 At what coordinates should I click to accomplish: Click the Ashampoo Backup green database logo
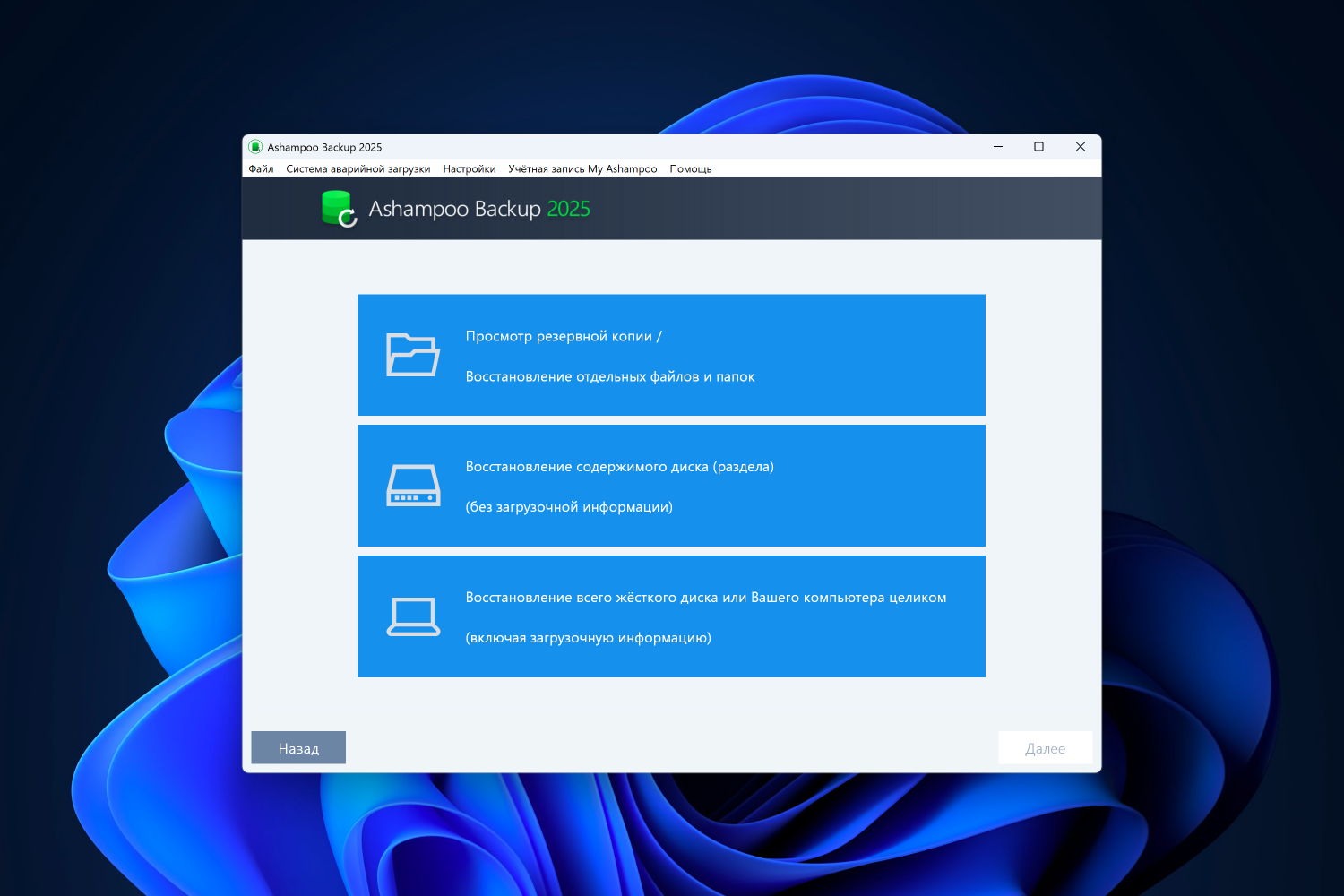tap(340, 209)
